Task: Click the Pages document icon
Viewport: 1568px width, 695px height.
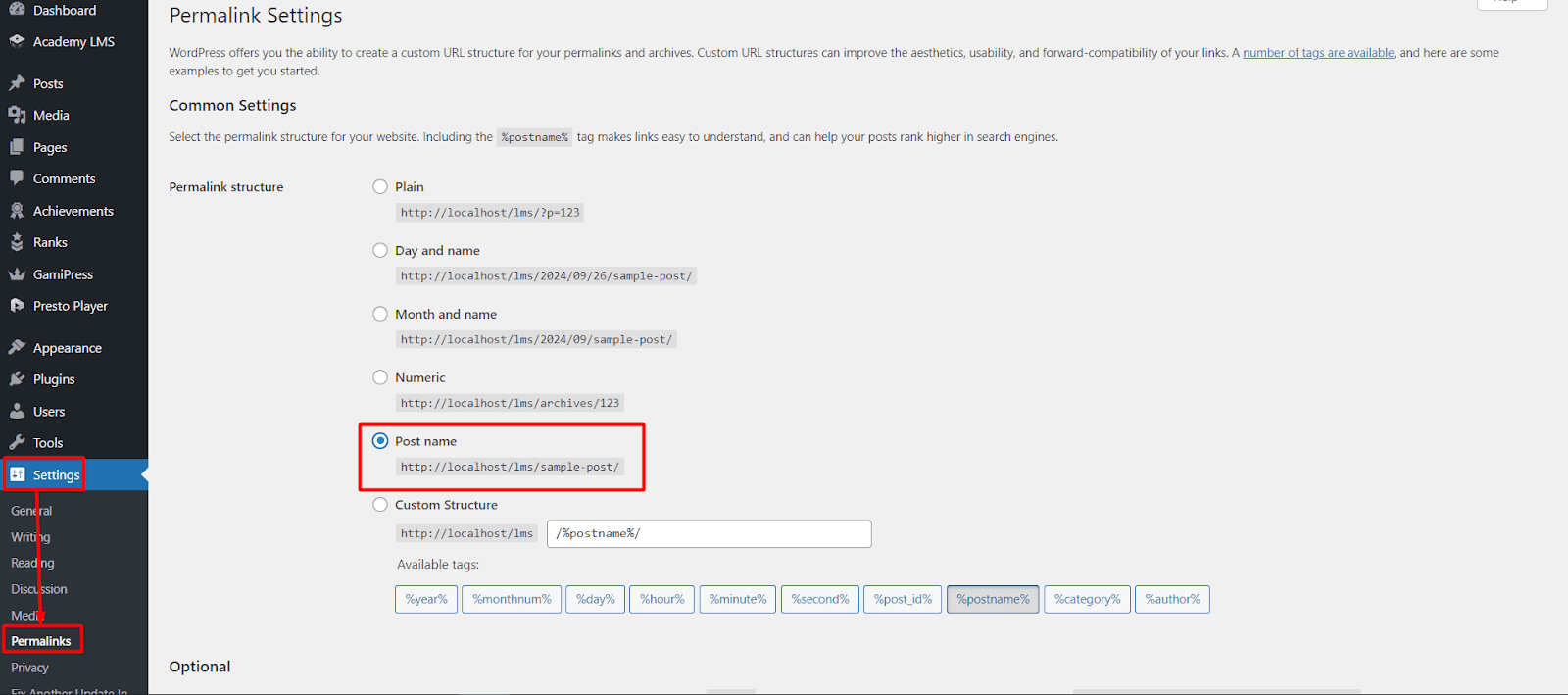Action: pyautogui.click(x=17, y=147)
